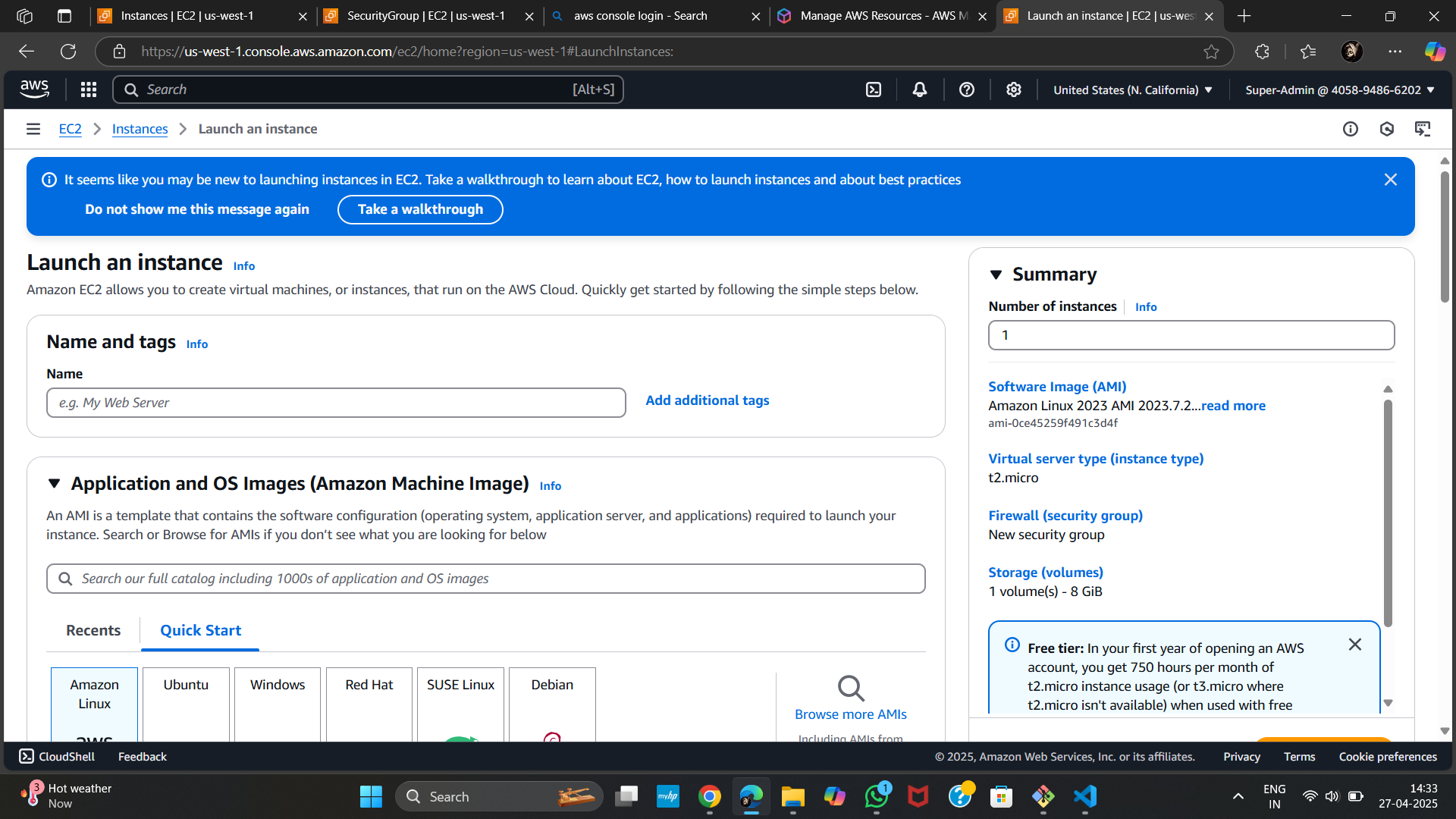The image size is (1456, 819).
Task: Click the Software Image (AMI) summary link
Action: tap(1057, 387)
